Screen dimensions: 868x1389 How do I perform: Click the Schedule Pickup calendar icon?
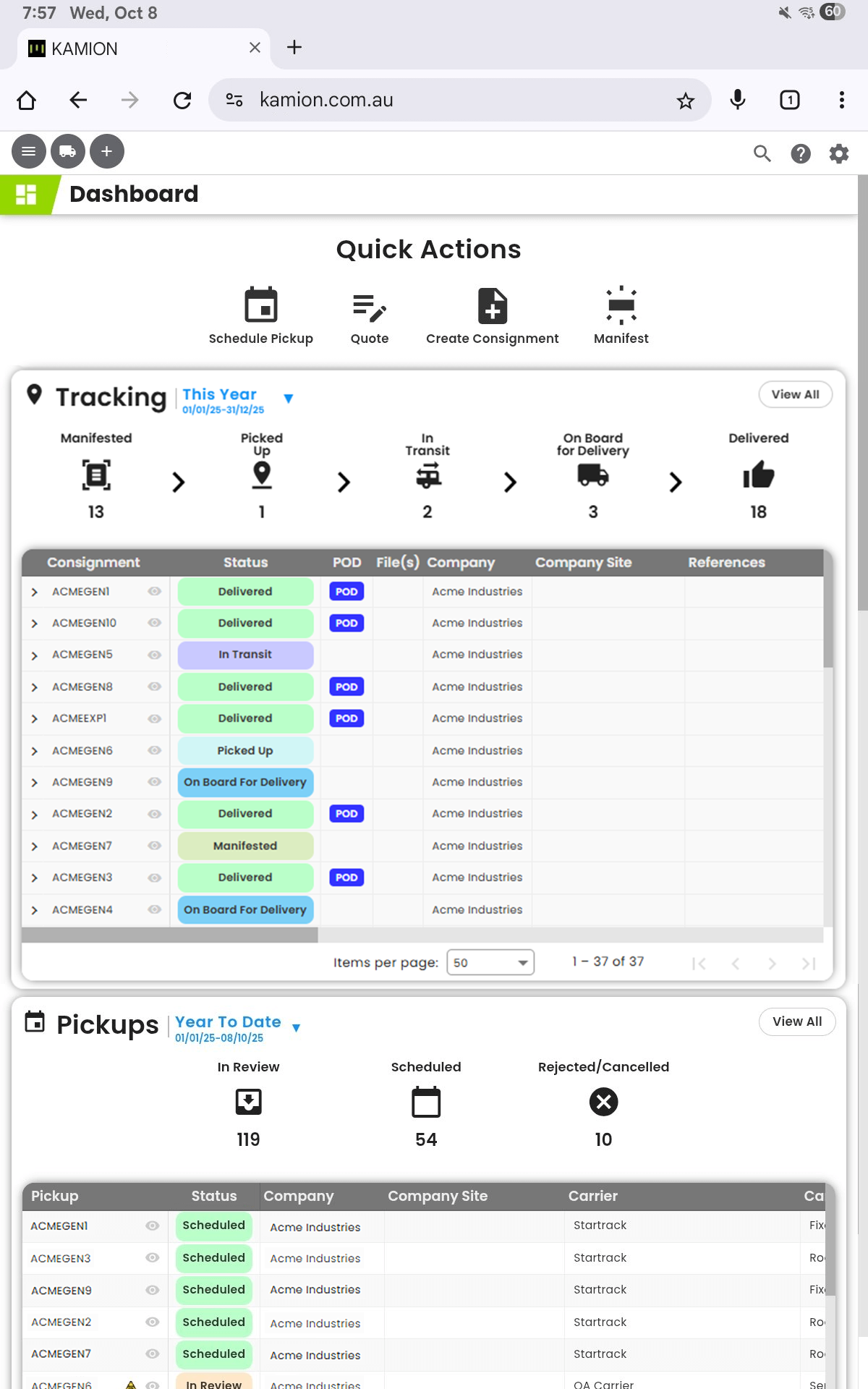coord(260,305)
